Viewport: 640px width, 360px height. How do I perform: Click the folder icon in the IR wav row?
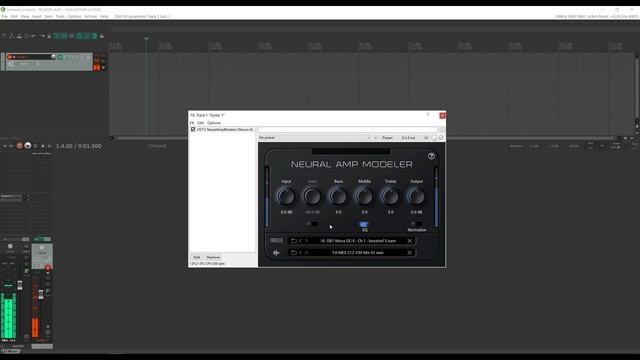click(x=293, y=253)
